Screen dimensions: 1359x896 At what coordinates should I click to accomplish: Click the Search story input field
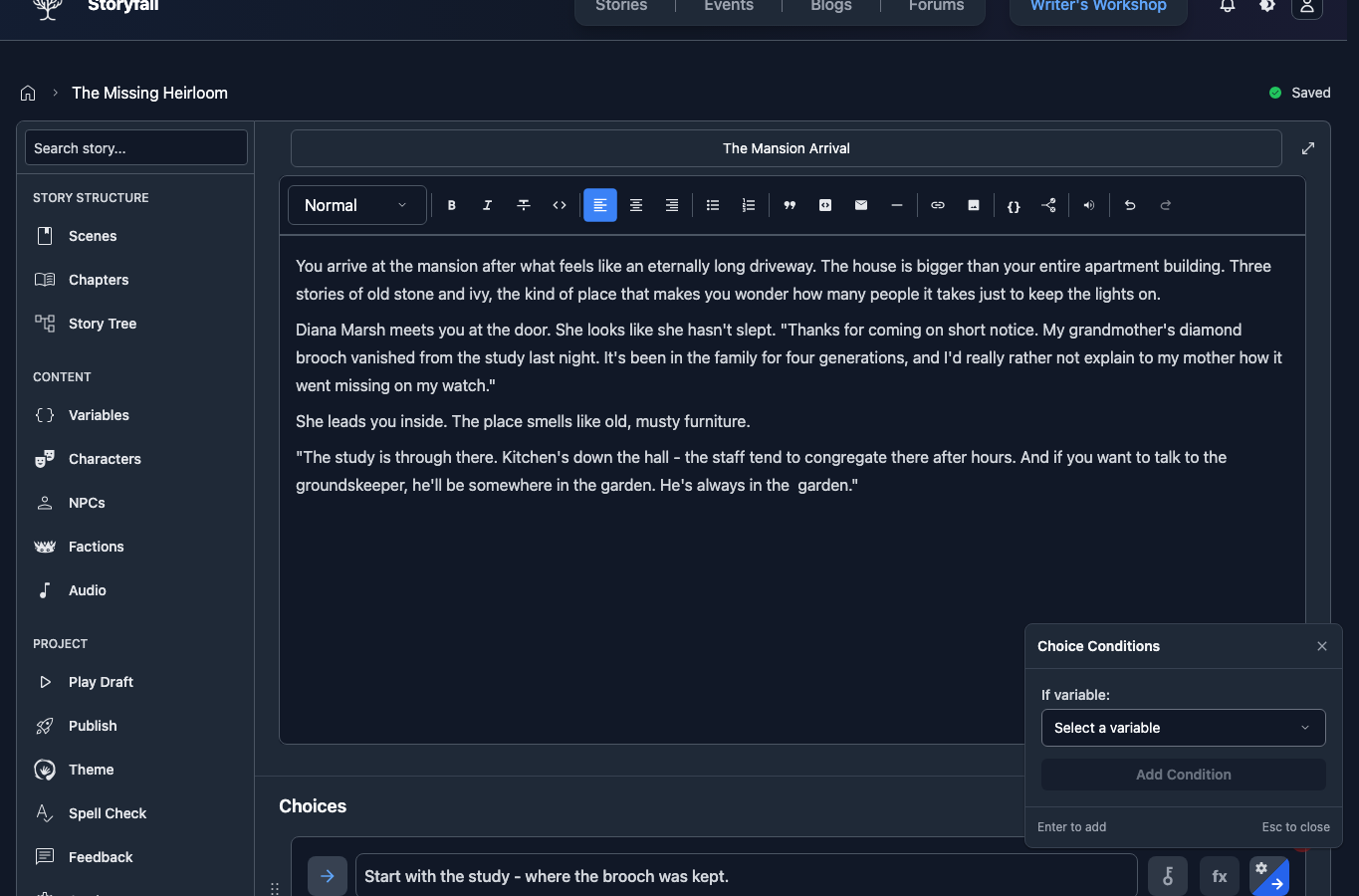coord(135,147)
